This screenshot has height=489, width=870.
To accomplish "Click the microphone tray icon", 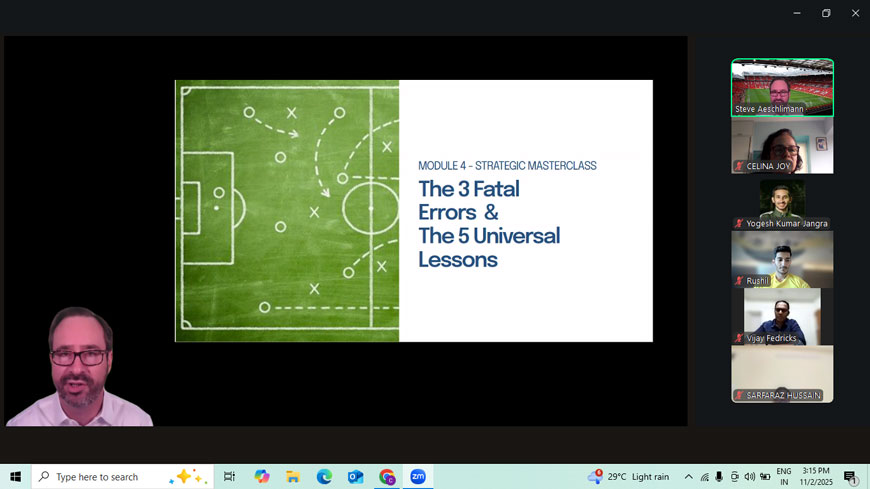I will point(719,477).
